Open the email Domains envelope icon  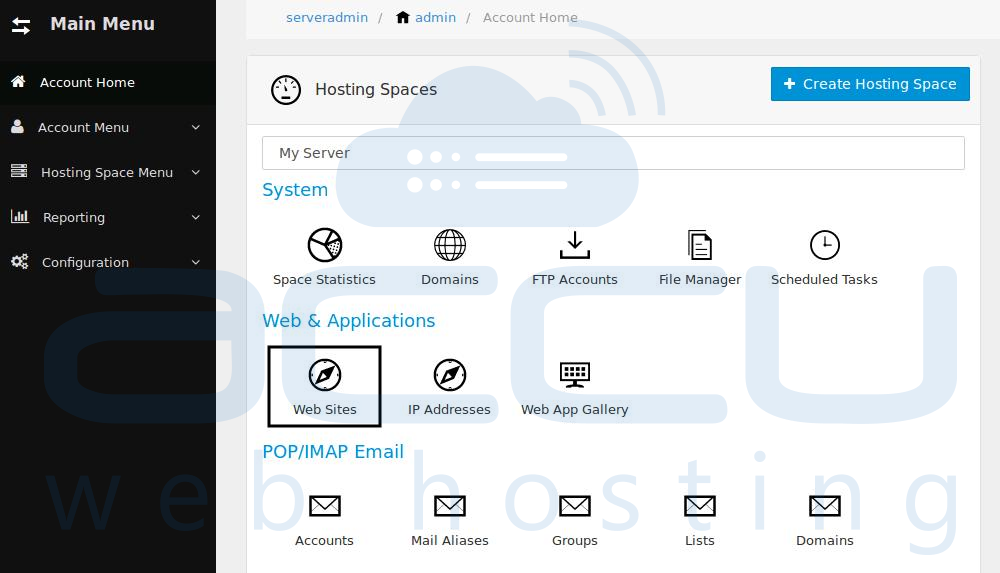tap(825, 506)
